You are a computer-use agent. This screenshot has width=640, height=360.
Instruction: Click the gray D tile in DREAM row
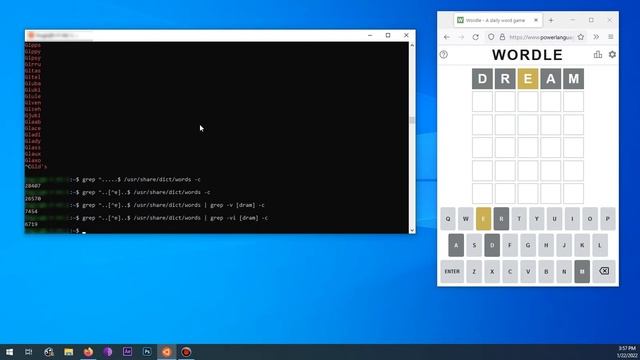[x=482, y=79]
